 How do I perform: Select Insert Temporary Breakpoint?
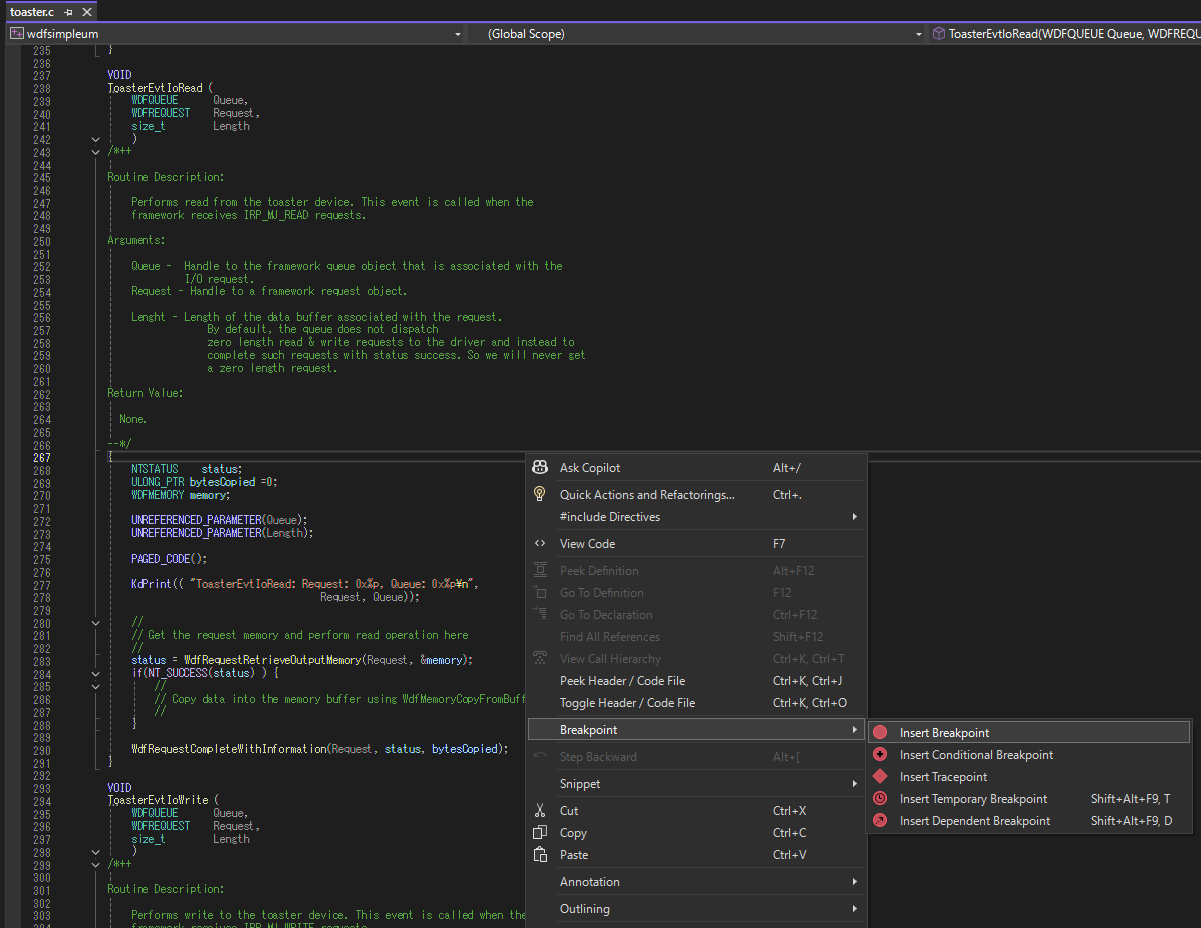973,799
